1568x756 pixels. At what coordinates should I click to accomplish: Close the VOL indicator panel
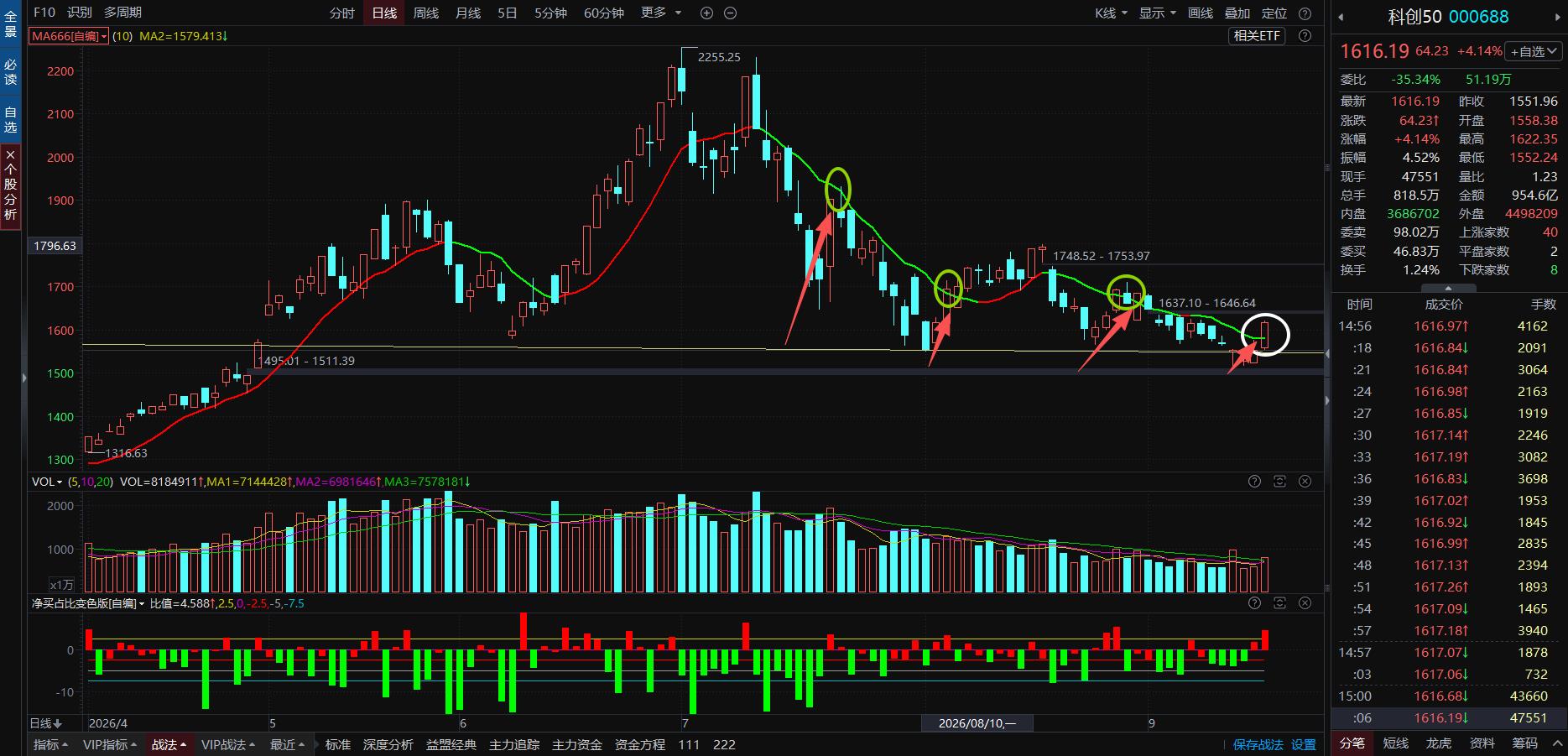(x=1305, y=482)
